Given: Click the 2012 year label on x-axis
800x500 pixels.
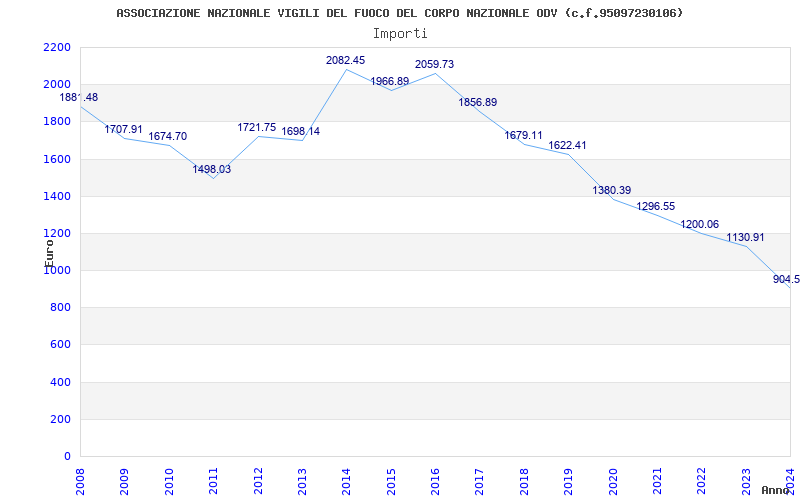Looking at the screenshot, I should 258,481.
